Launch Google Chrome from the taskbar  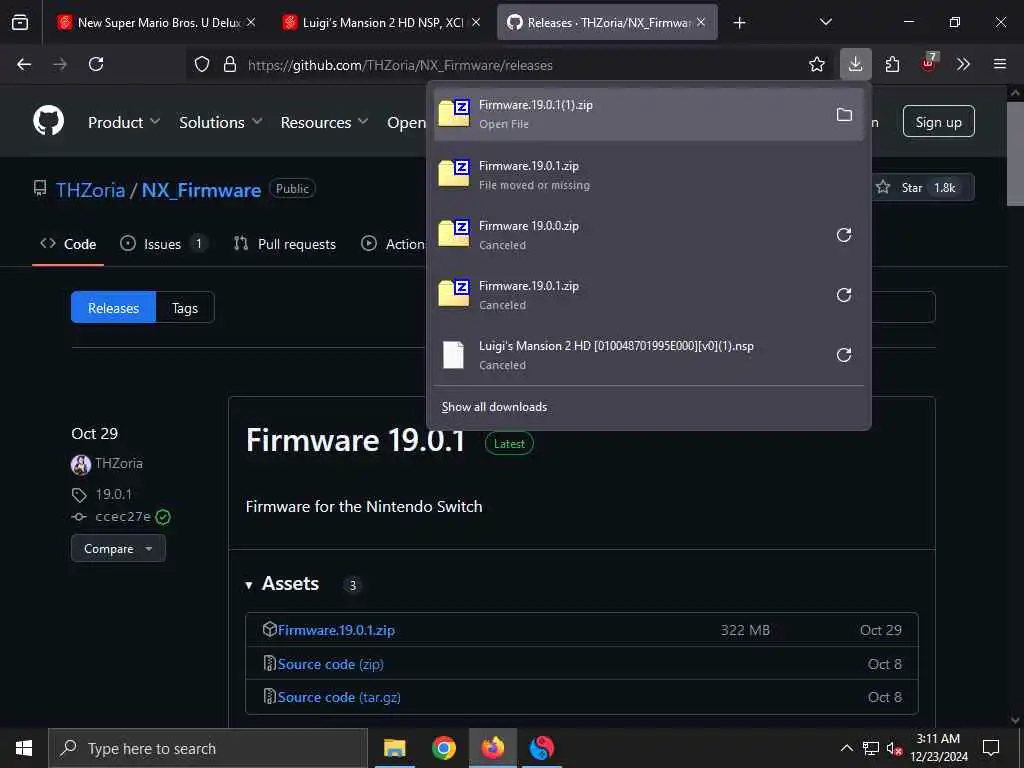[443, 748]
